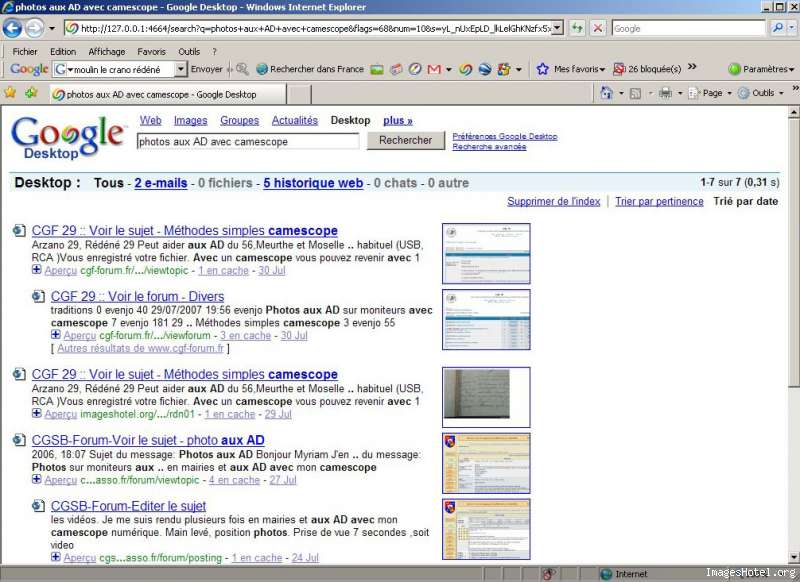Image resolution: width=800 pixels, height=582 pixels.
Task: Open the Page menu dropdown in command bar
Action: click(729, 93)
